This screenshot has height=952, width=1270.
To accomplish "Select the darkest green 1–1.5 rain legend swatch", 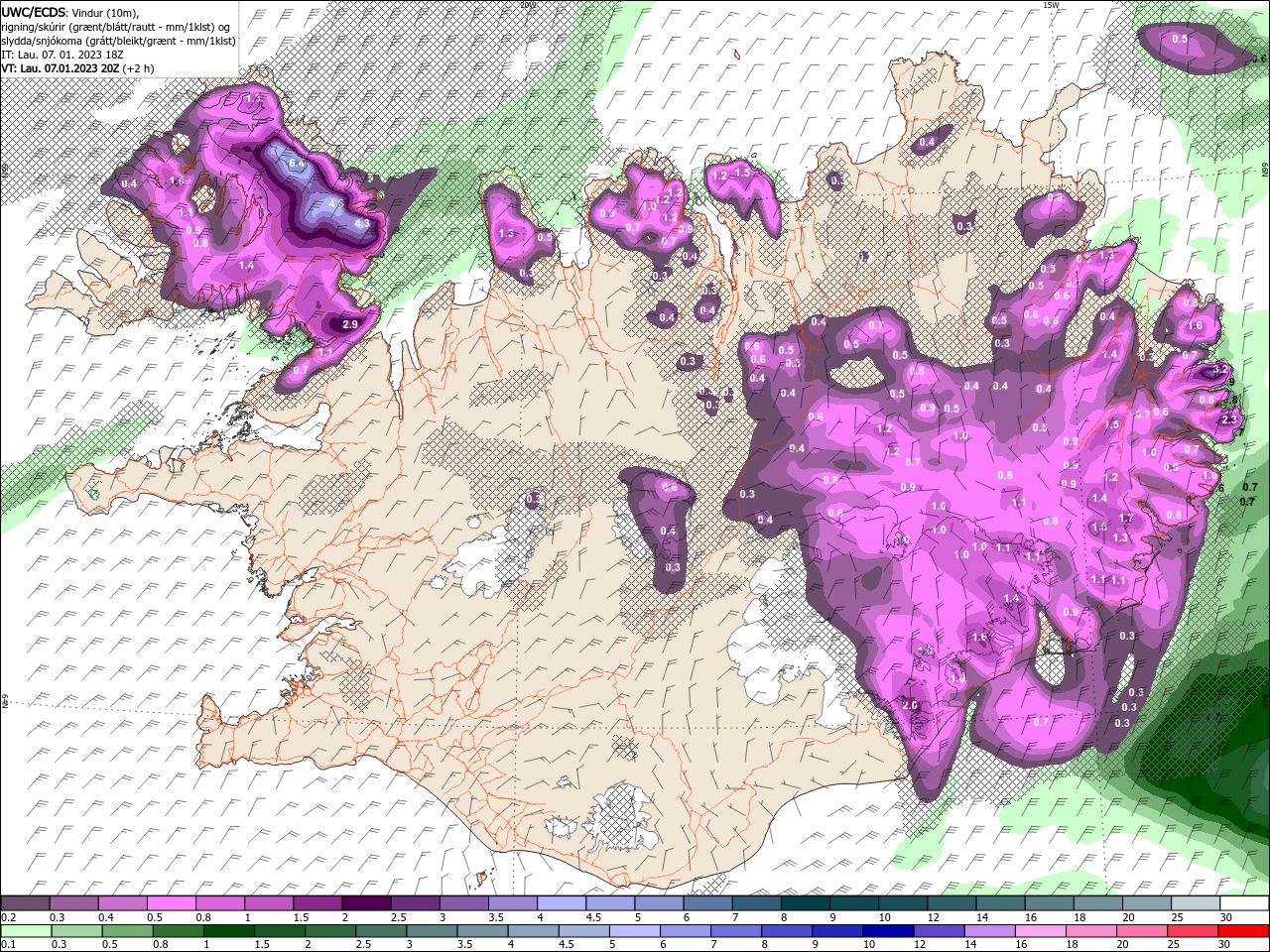I will coord(228,931).
